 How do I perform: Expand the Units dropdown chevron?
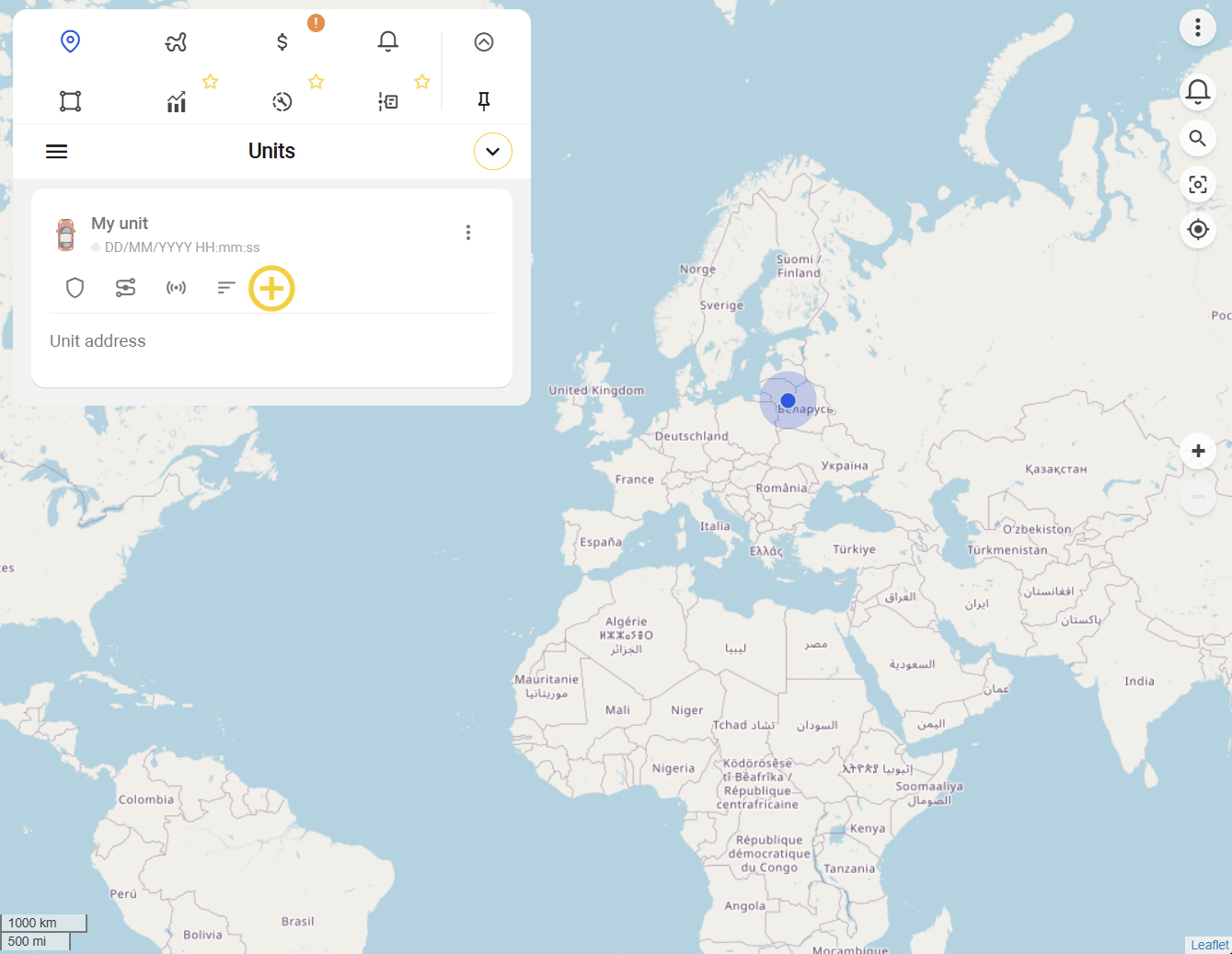493,152
